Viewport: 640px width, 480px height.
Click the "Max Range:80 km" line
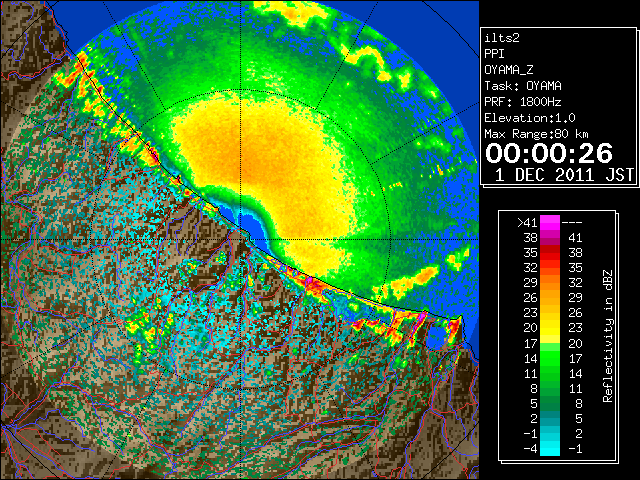(x=536, y=134)
